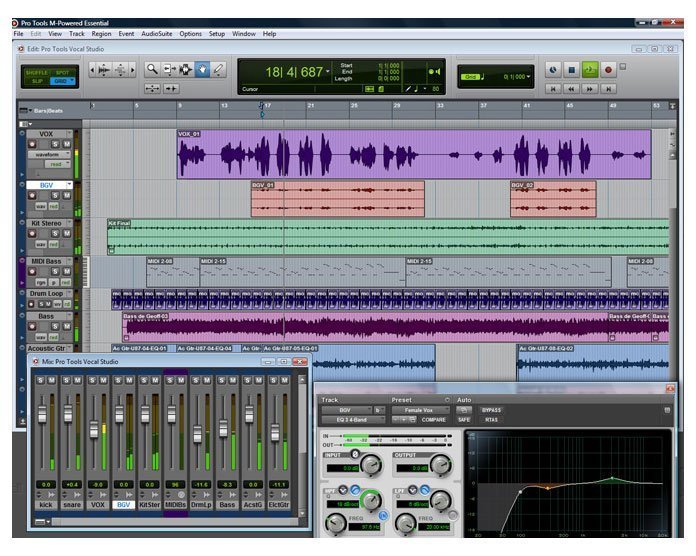Click the EQ OUTPUT gain knob
The height and width of the screenshot is (556, 696).
pos(440,465)
